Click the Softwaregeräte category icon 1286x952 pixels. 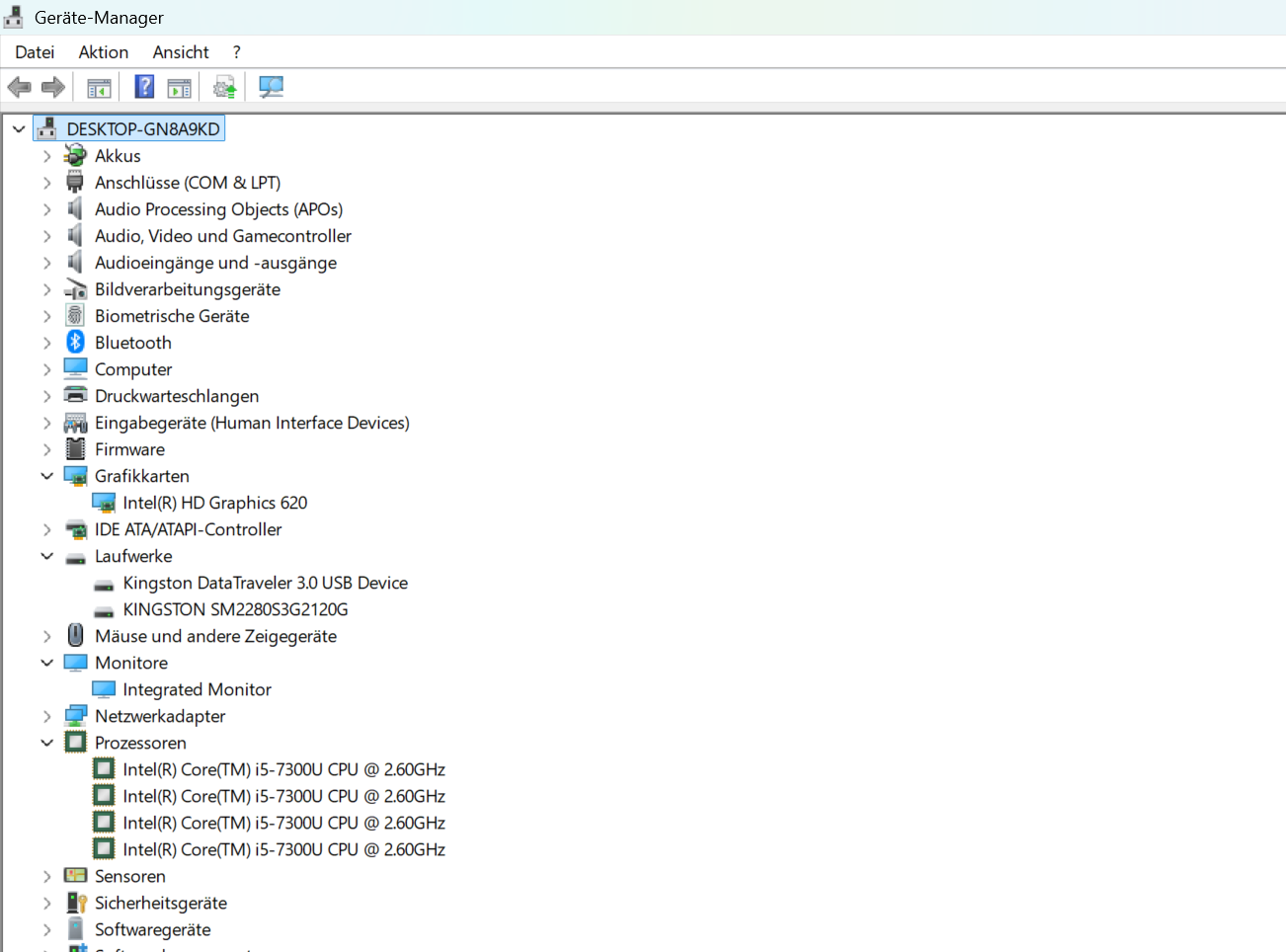[75, 928]
